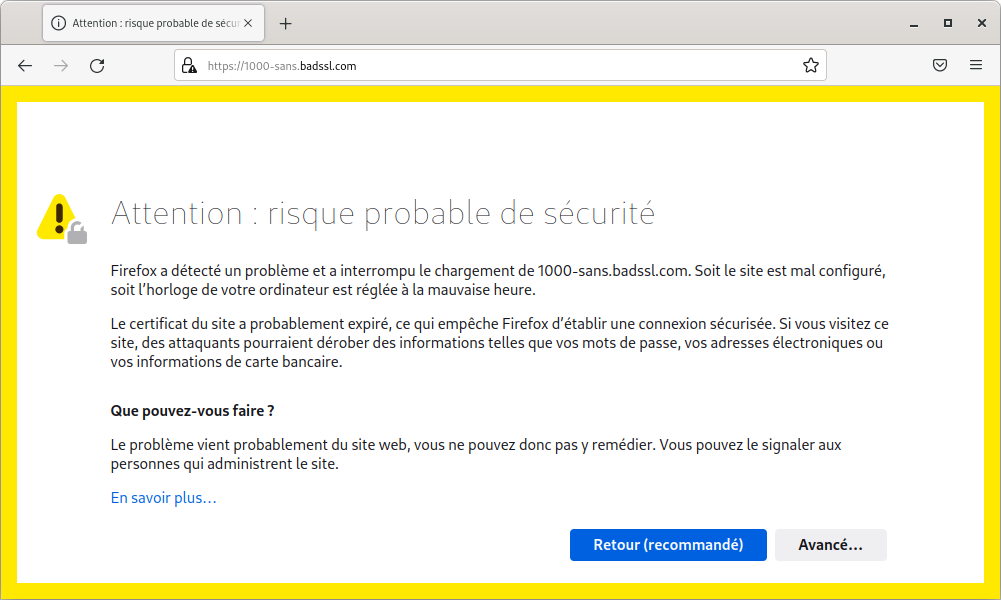Reload the current page
This screenshot has height=600, width=1001.
tap(97, 66)
